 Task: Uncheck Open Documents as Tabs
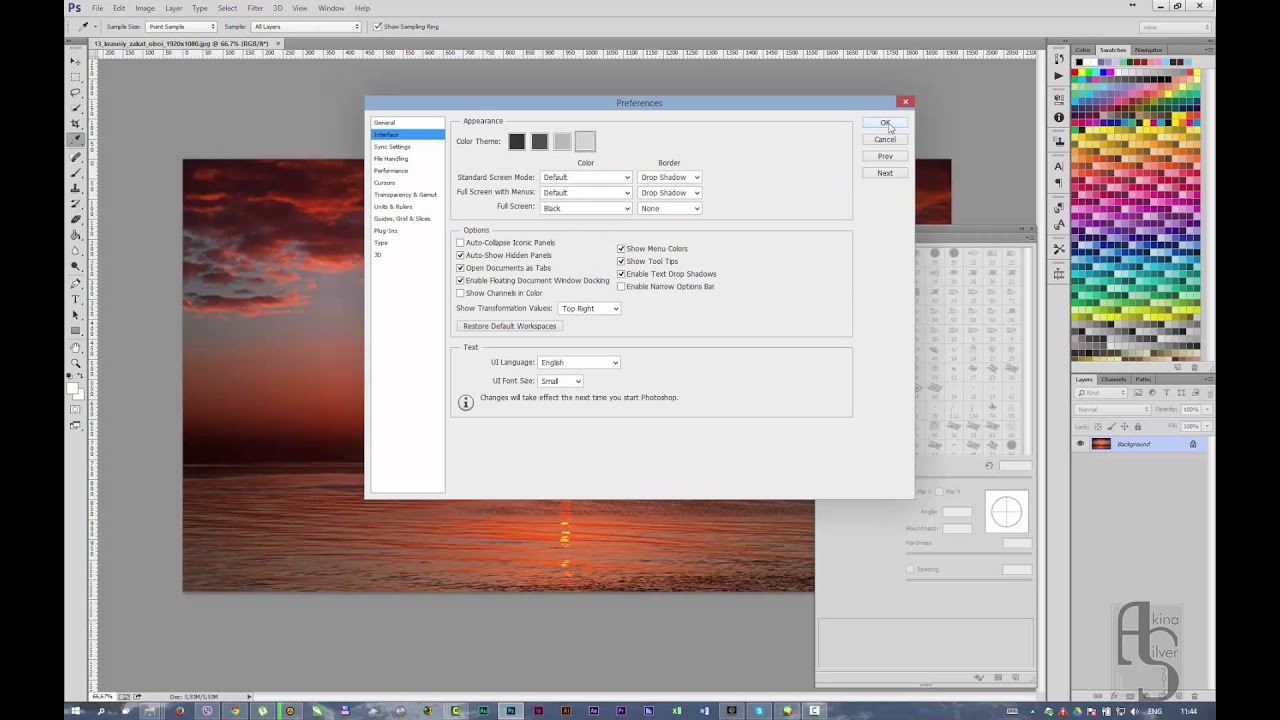[460, 268]
